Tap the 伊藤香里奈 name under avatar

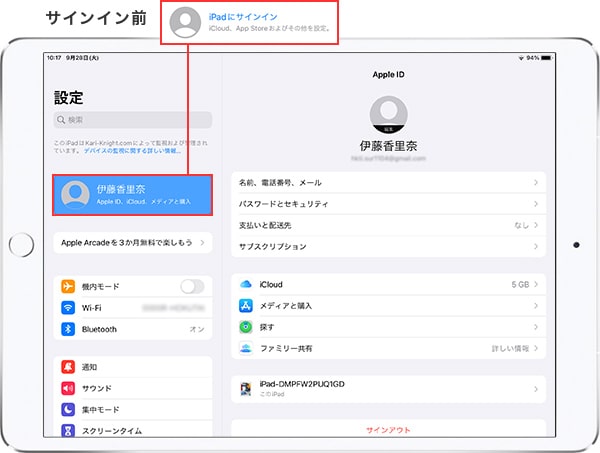click(388, 146)
